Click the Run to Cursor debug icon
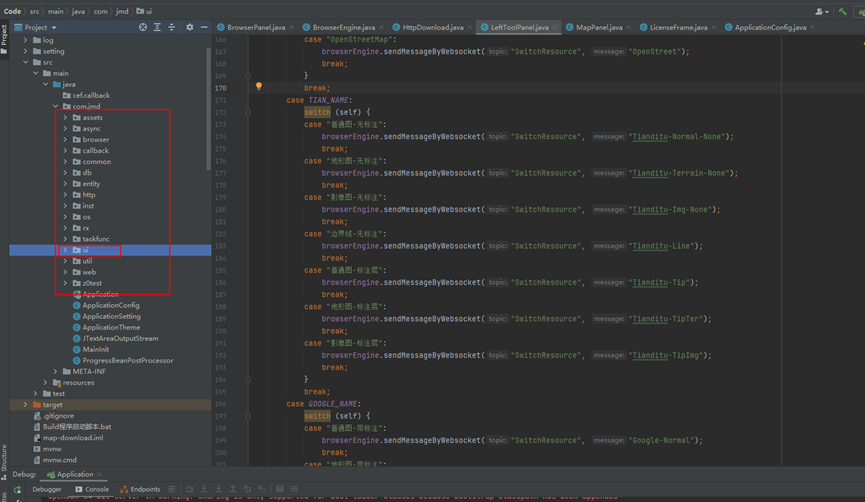Image resolution: width=865 pixels, height=502 pixels. tap(261, 489)
